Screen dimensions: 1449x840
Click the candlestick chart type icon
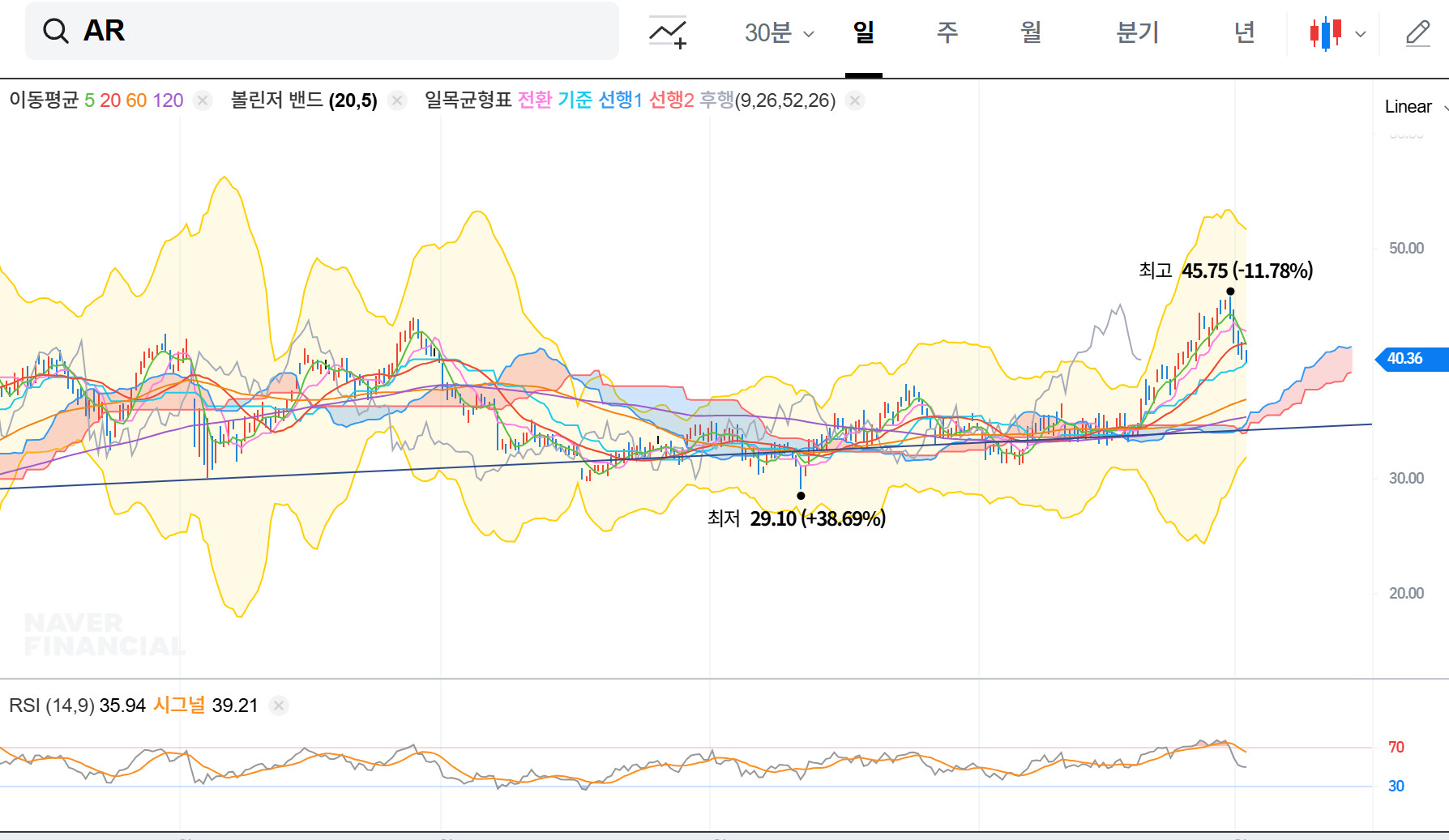(1326, 33)
